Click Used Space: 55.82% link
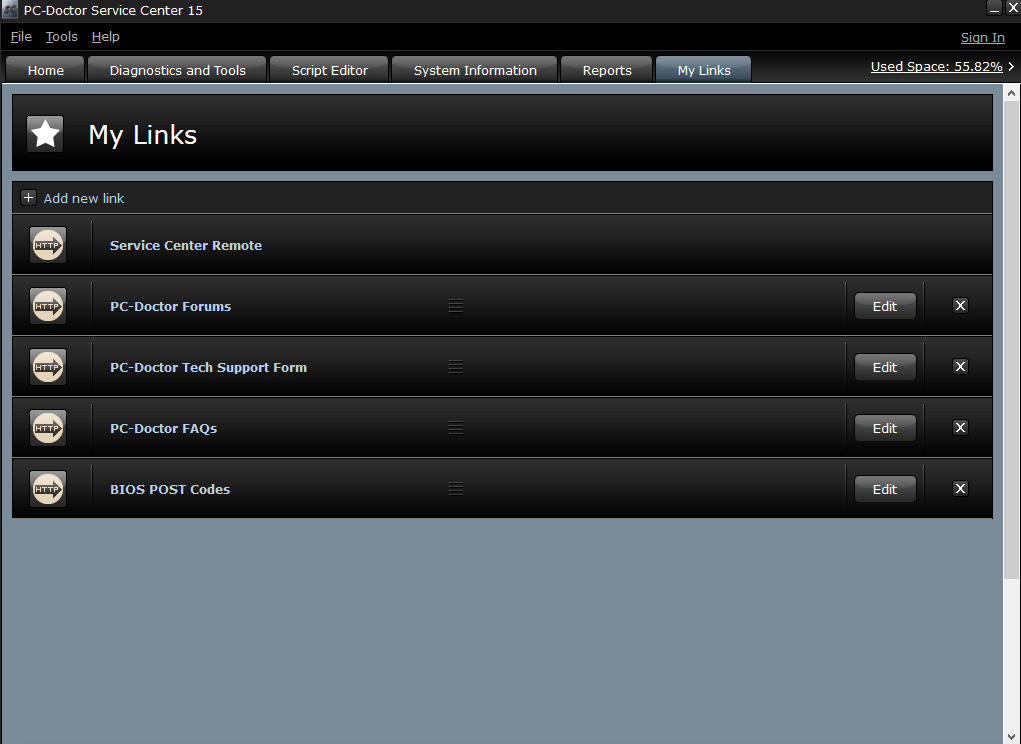 [936, 66]
